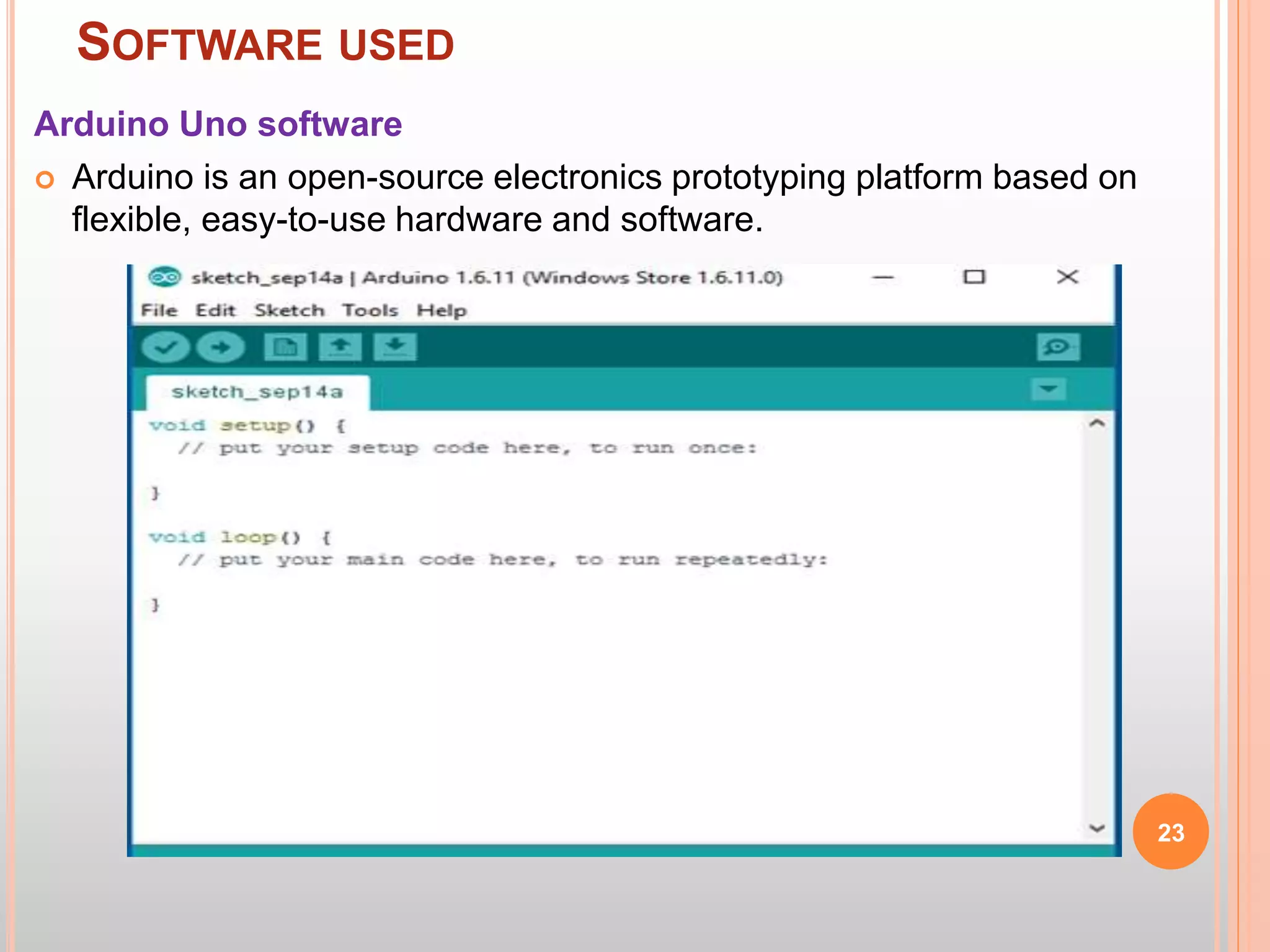Close the Arduino window

coord(1068,277)
